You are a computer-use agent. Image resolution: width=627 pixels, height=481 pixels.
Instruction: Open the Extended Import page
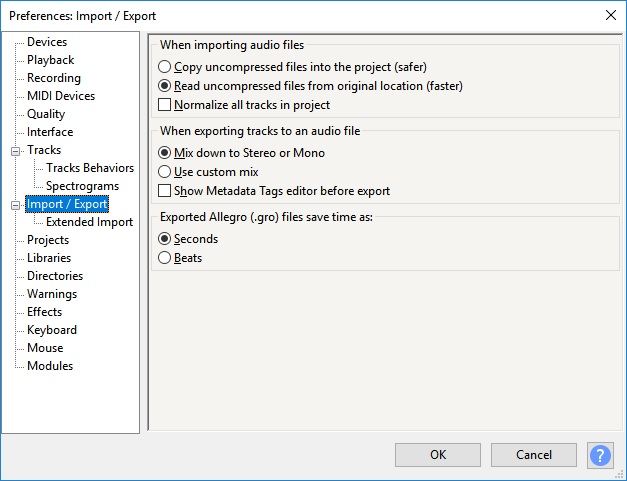[89, 222]
